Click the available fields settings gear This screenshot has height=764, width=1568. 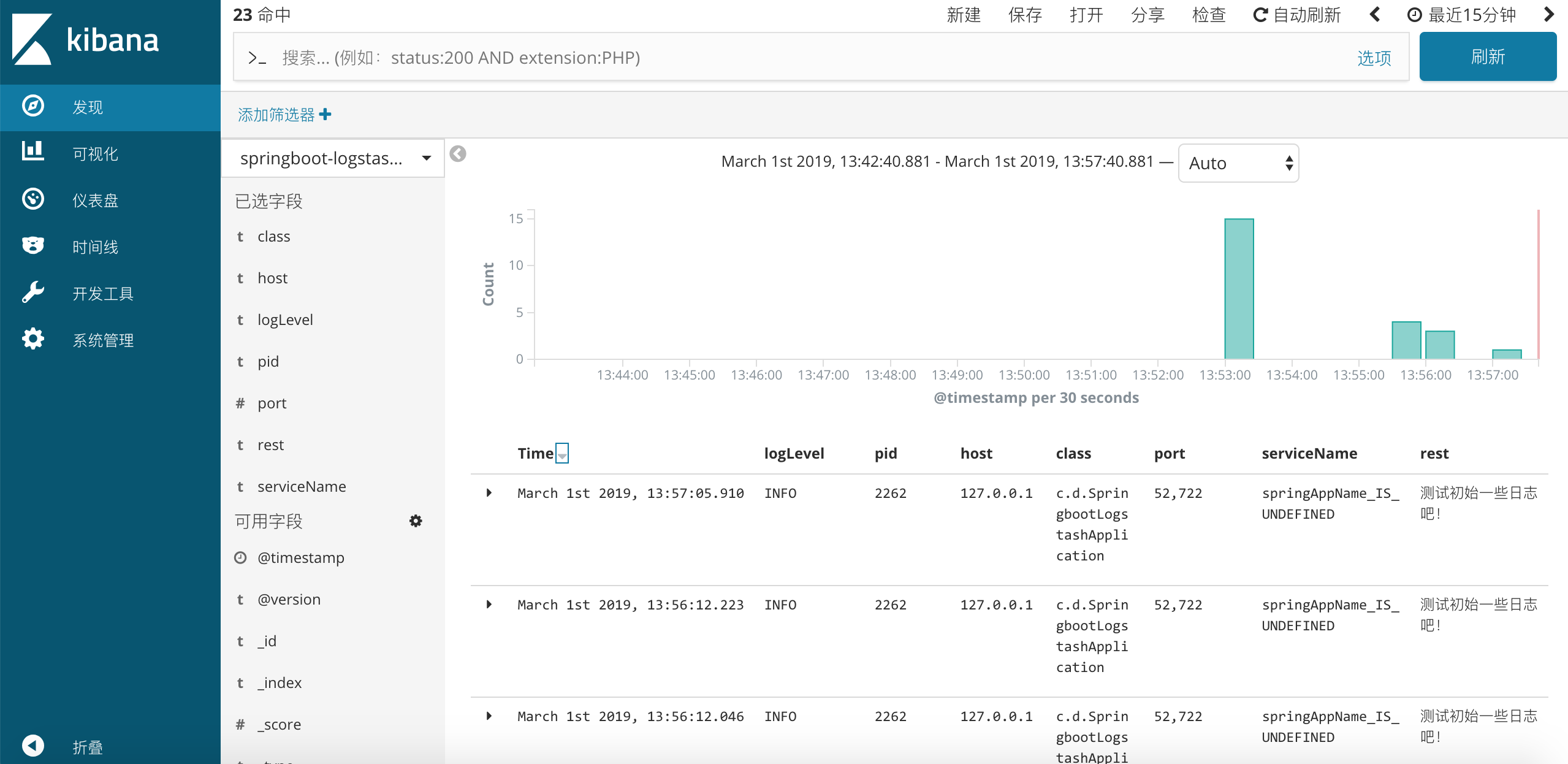pos(416,521)
